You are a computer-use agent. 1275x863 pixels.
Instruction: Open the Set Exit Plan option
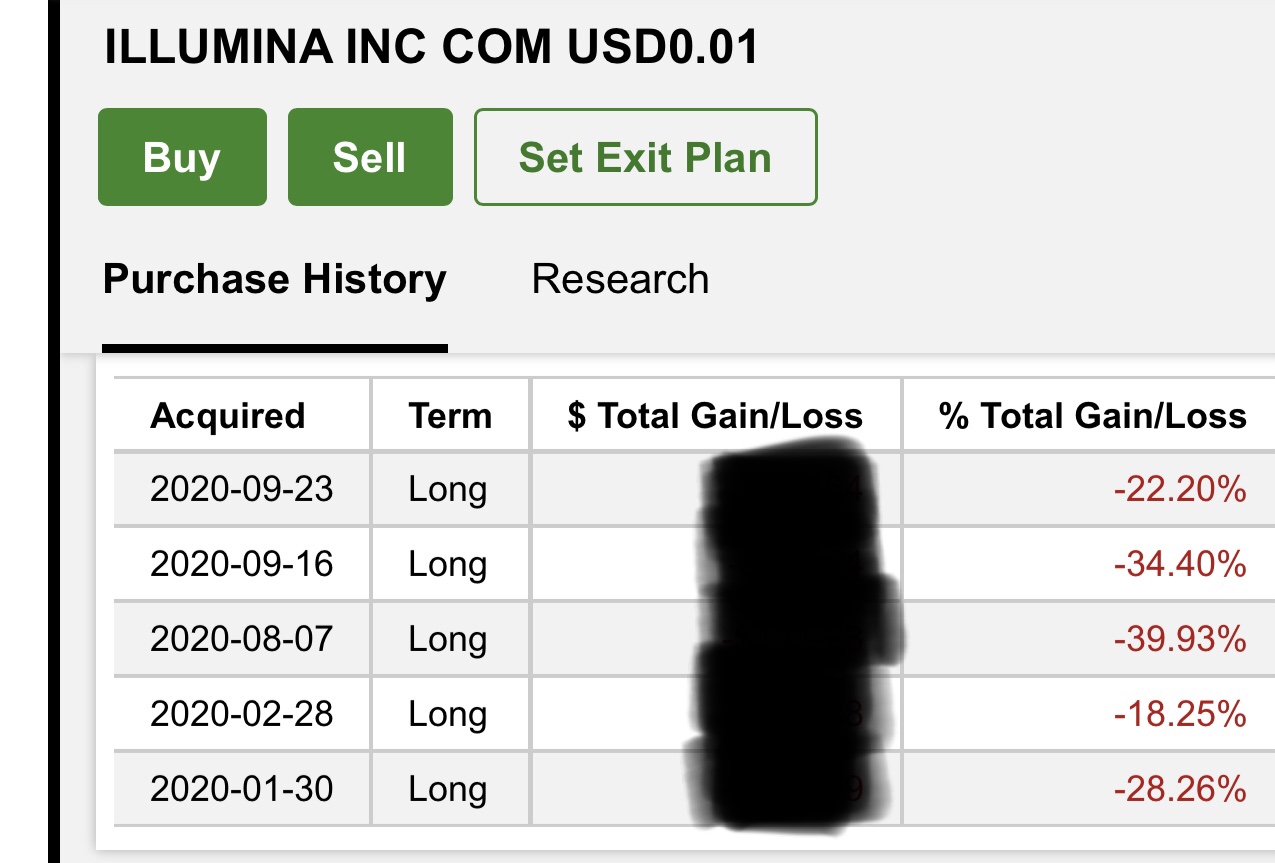[x=645, y=158]
